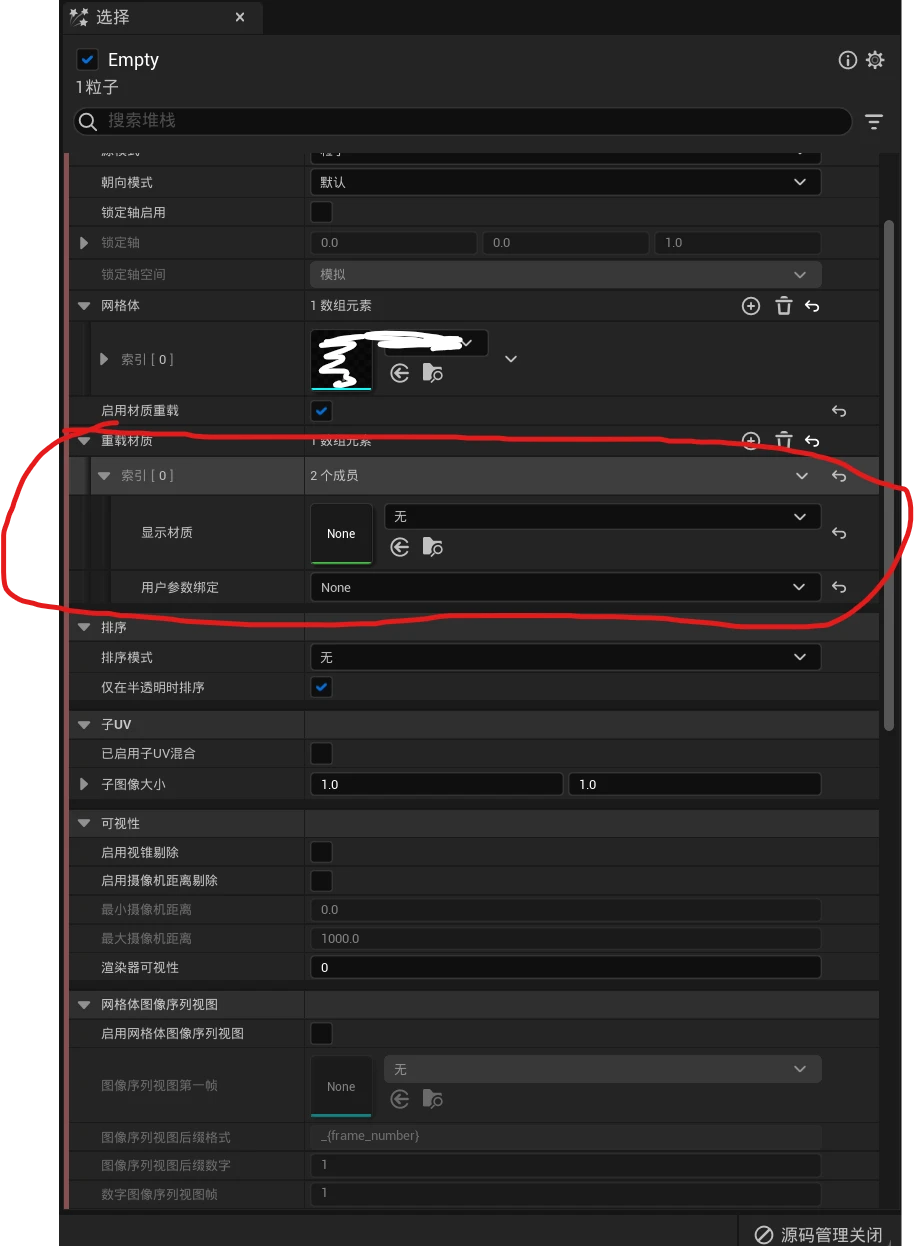Uncheck the Empty emitter checkbox
The height and width of the screenshot is (1246, 914).
[x=88, y=60]
